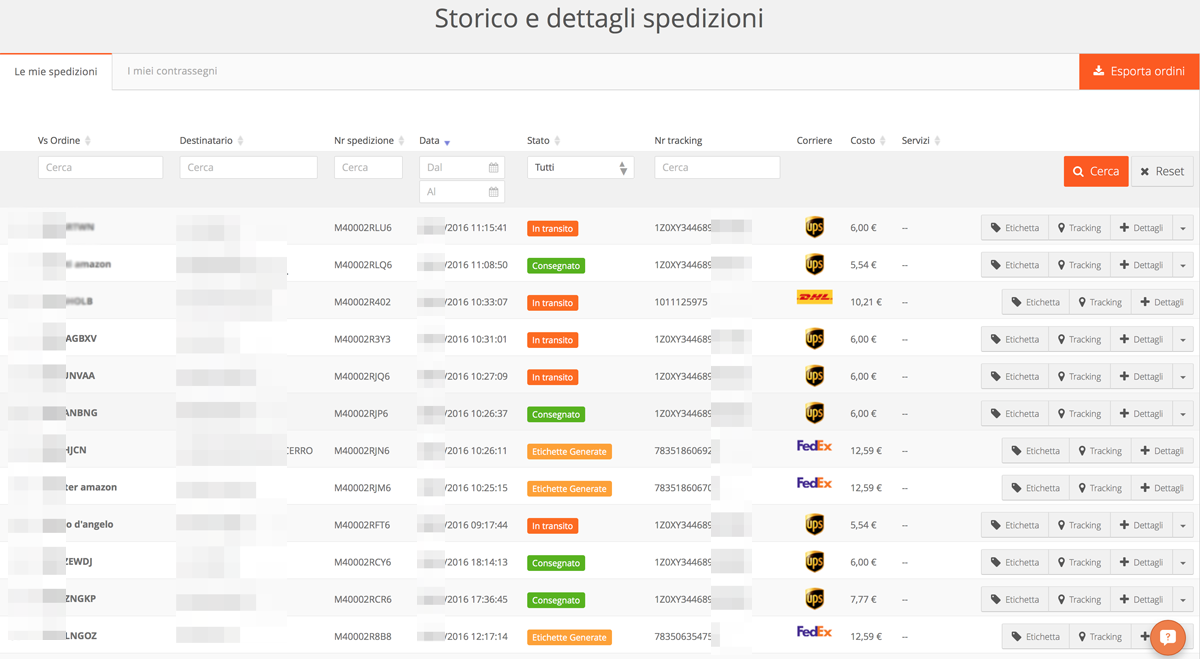The height and width of the screenshot is (659, 1200).
Task: Click FedEx logo for shipment M40002RJN6
Action: (814, 446)
